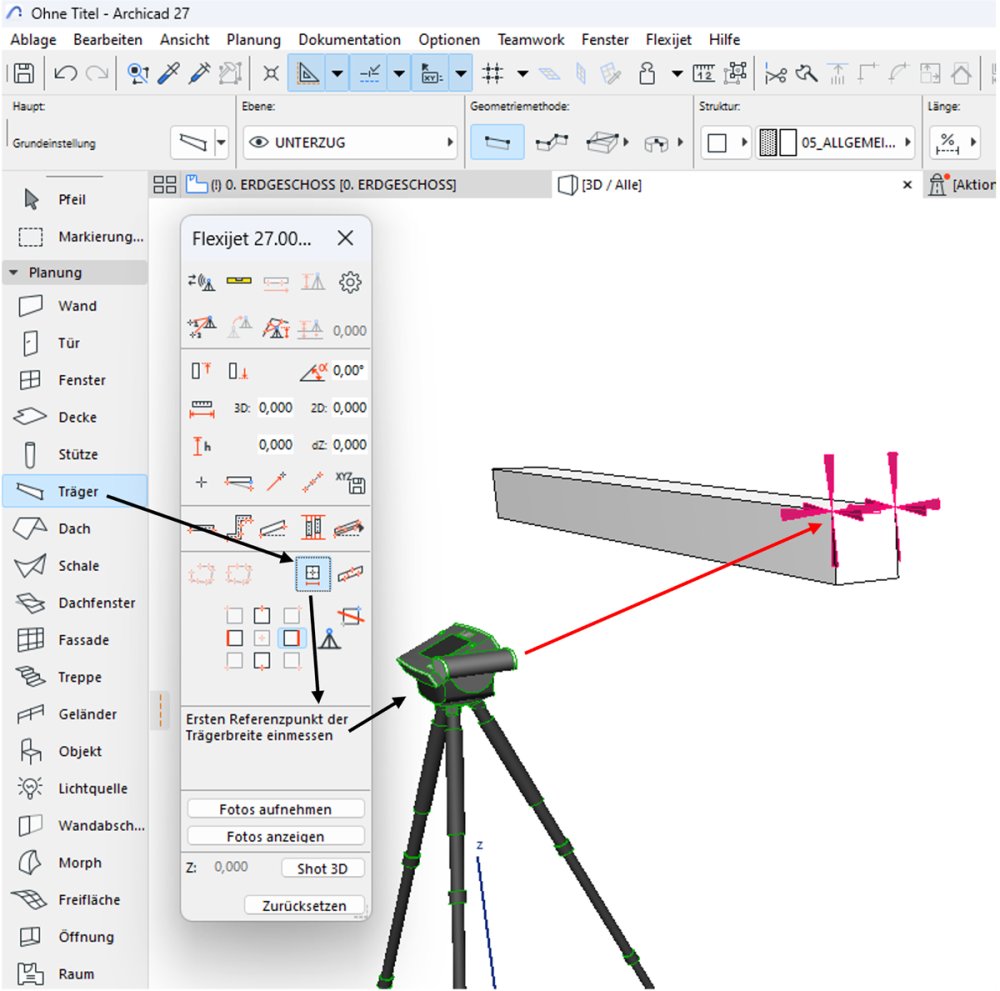Click the Flexijet positioning by two points icon
This screenshot has width=1000, height=991.
click(202, 328)
